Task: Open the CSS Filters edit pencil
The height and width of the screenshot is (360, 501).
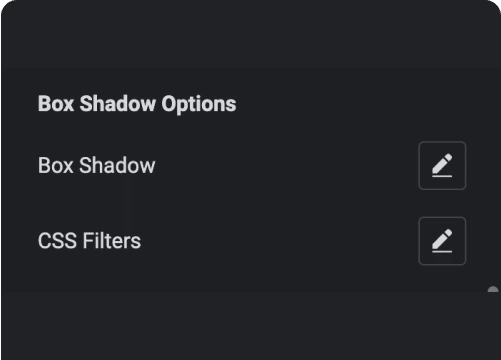Action: click(x=442, y=241)
